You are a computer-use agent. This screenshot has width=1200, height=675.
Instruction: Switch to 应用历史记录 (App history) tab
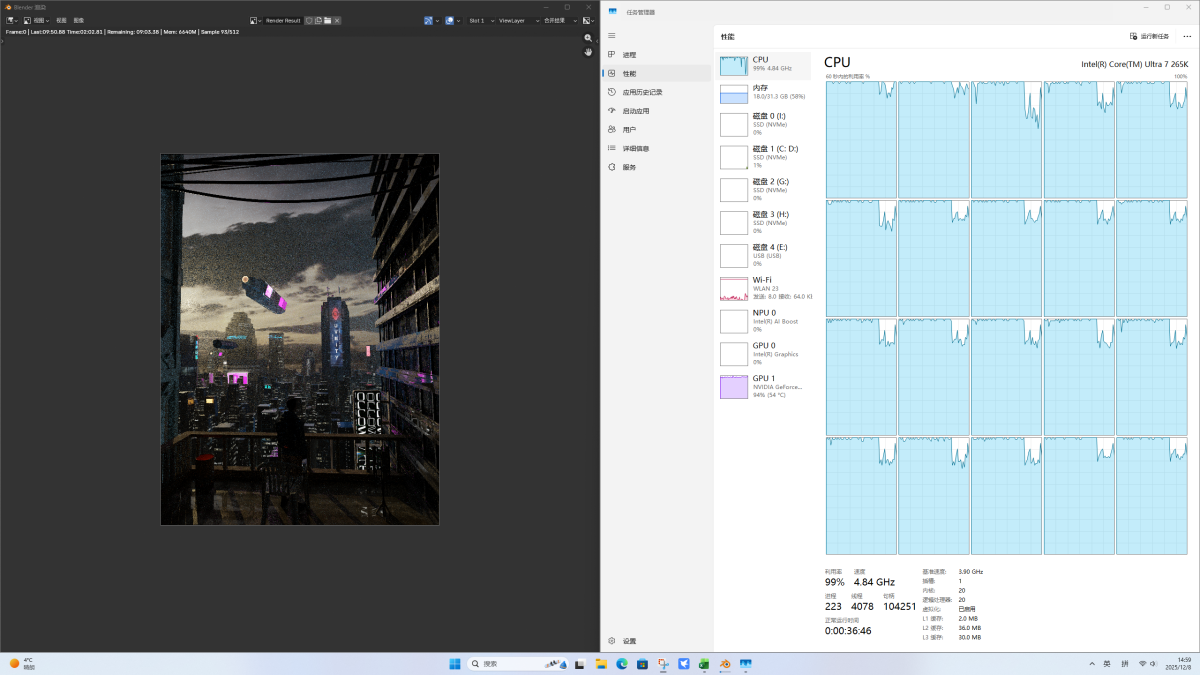(x=641, y=92)
